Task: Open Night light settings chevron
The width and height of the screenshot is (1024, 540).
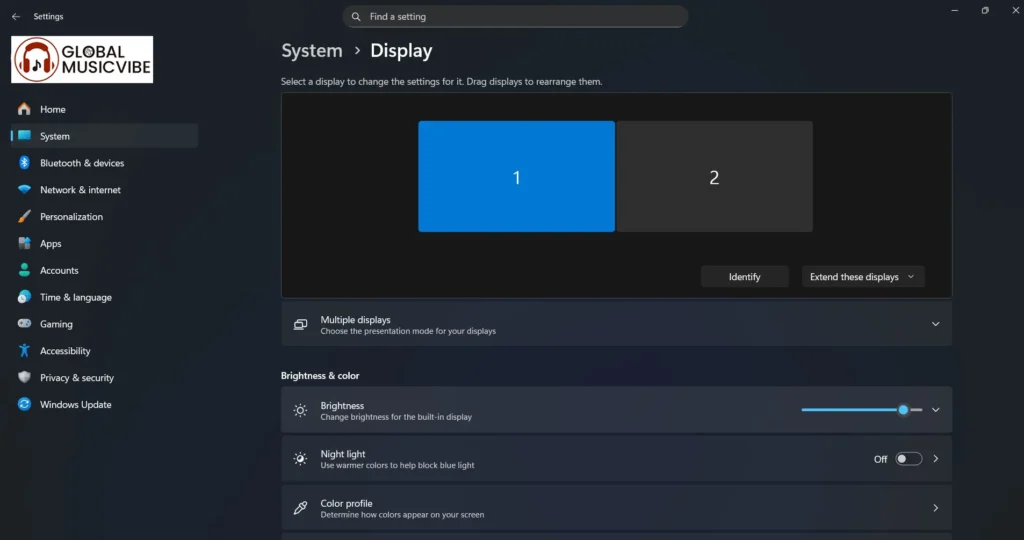Action: click(x=935, y=459)
